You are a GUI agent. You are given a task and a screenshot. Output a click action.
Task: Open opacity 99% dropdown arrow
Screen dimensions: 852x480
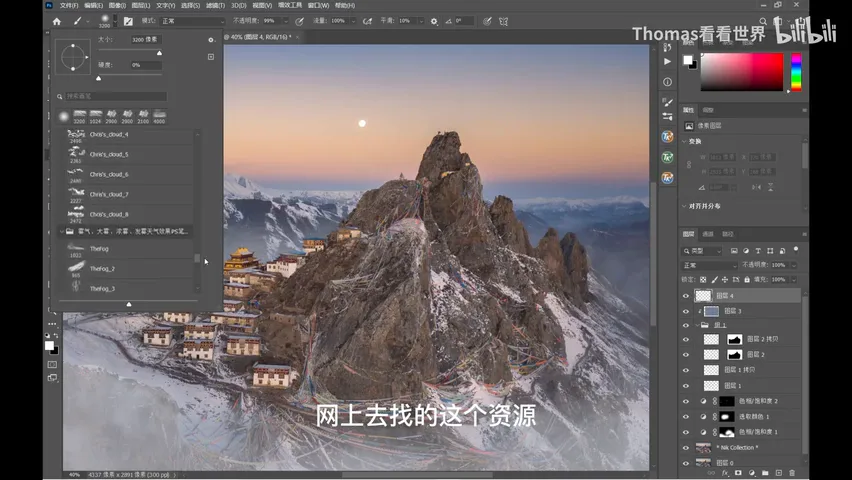click(x=285, y=21)
